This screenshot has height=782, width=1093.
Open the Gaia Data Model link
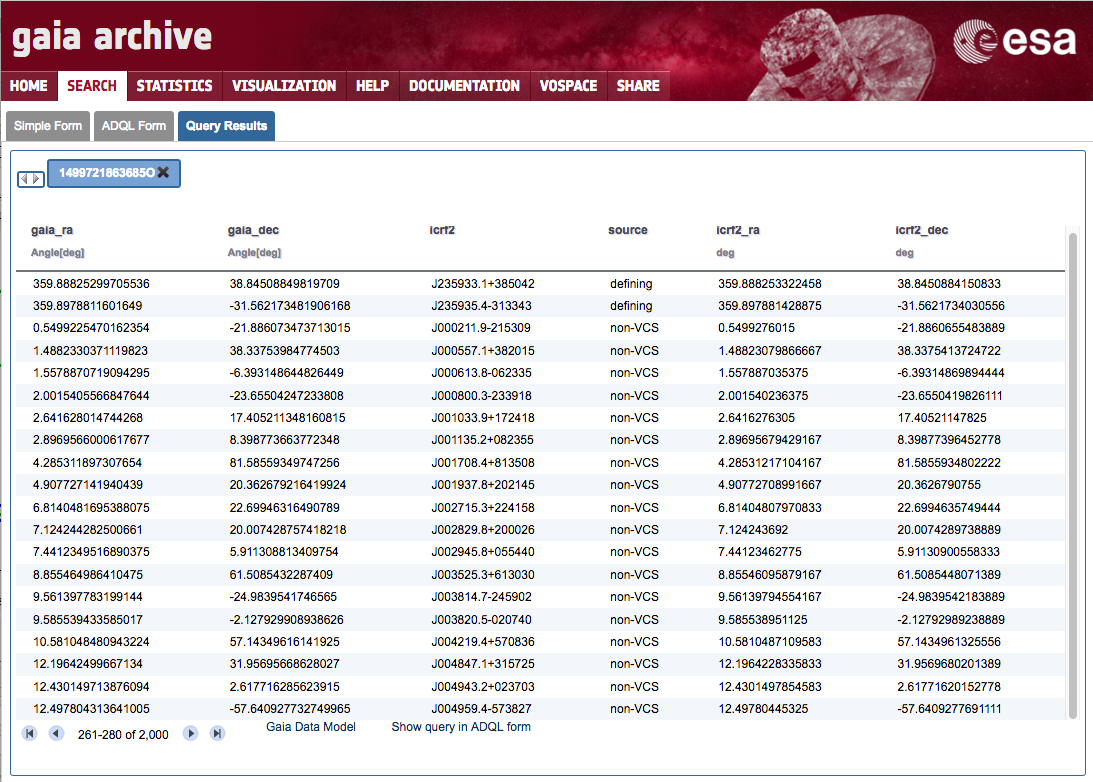tap(311, 727)
